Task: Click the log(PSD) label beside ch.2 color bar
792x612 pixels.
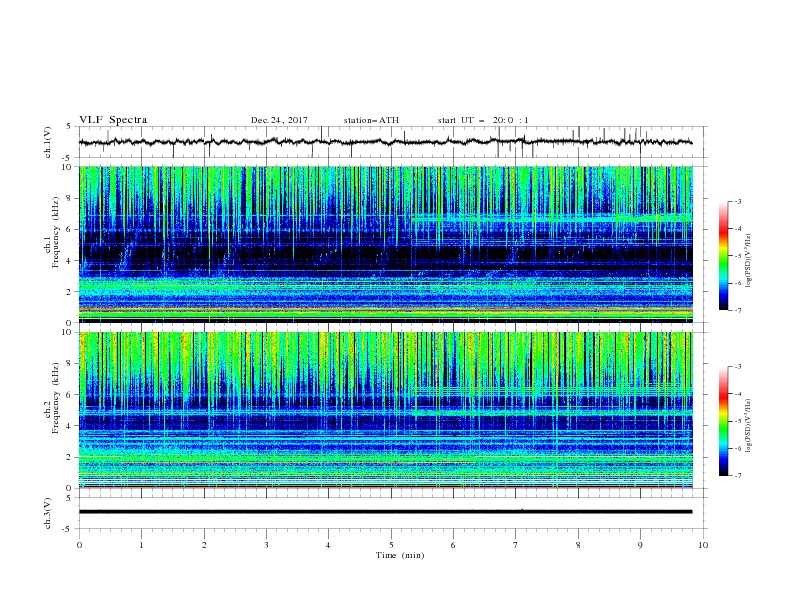Action: pyautogui.click(x=748, y=425)
